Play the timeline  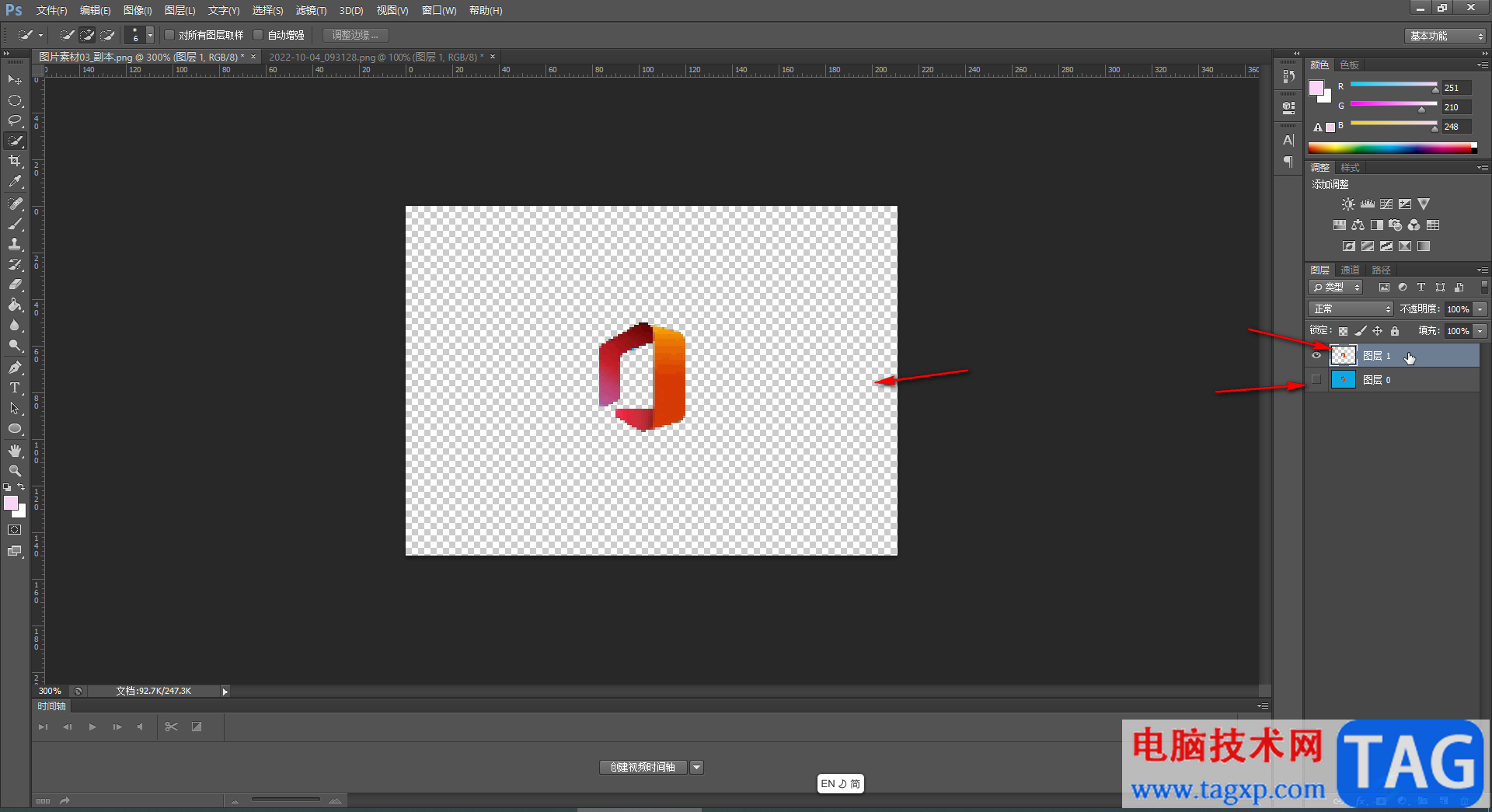coord(92,727)
